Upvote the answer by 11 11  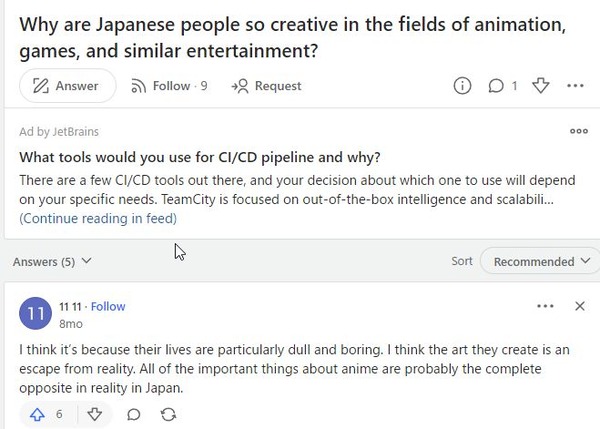46,413
